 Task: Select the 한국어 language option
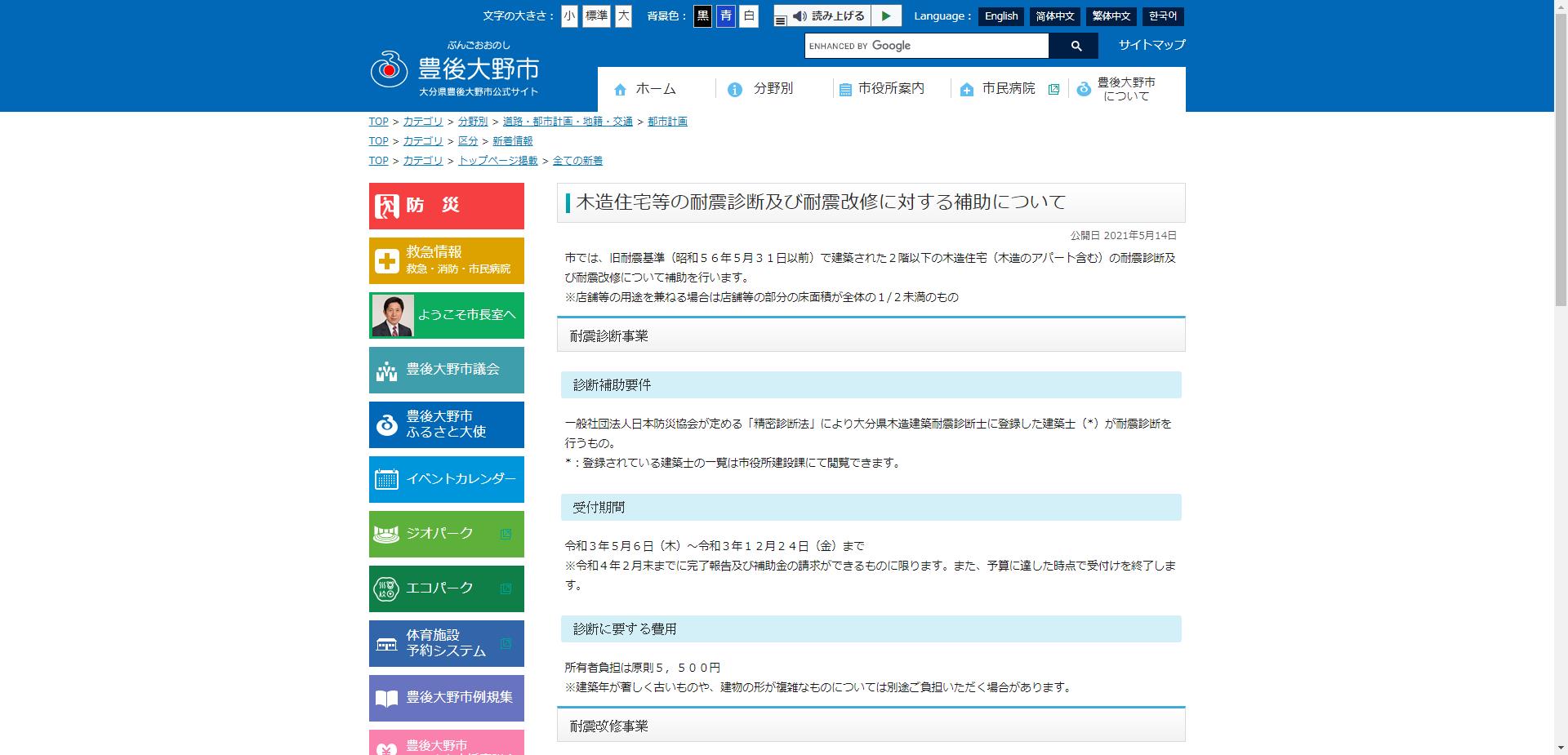1163,16
